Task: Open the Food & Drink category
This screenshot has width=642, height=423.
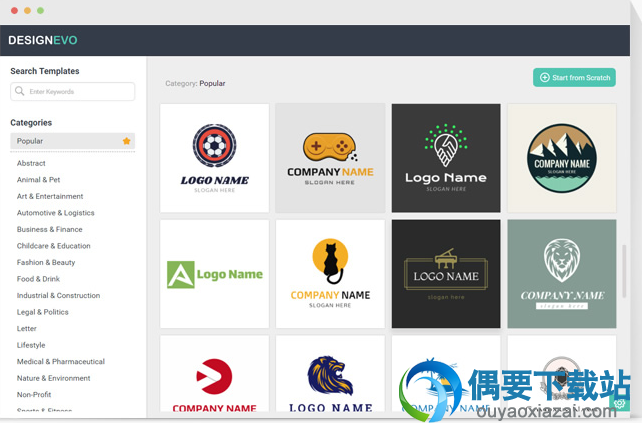Action: [38, 279]
